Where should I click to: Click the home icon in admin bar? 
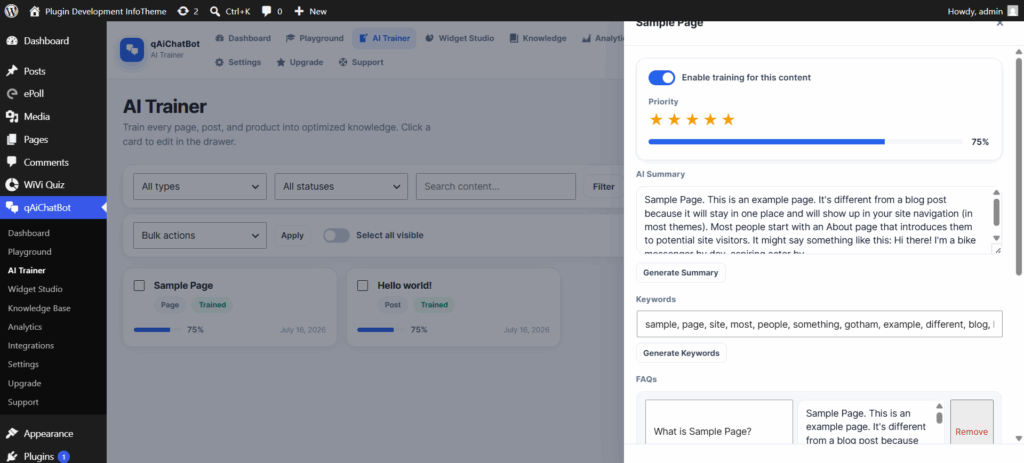click(x=35, y=11)
